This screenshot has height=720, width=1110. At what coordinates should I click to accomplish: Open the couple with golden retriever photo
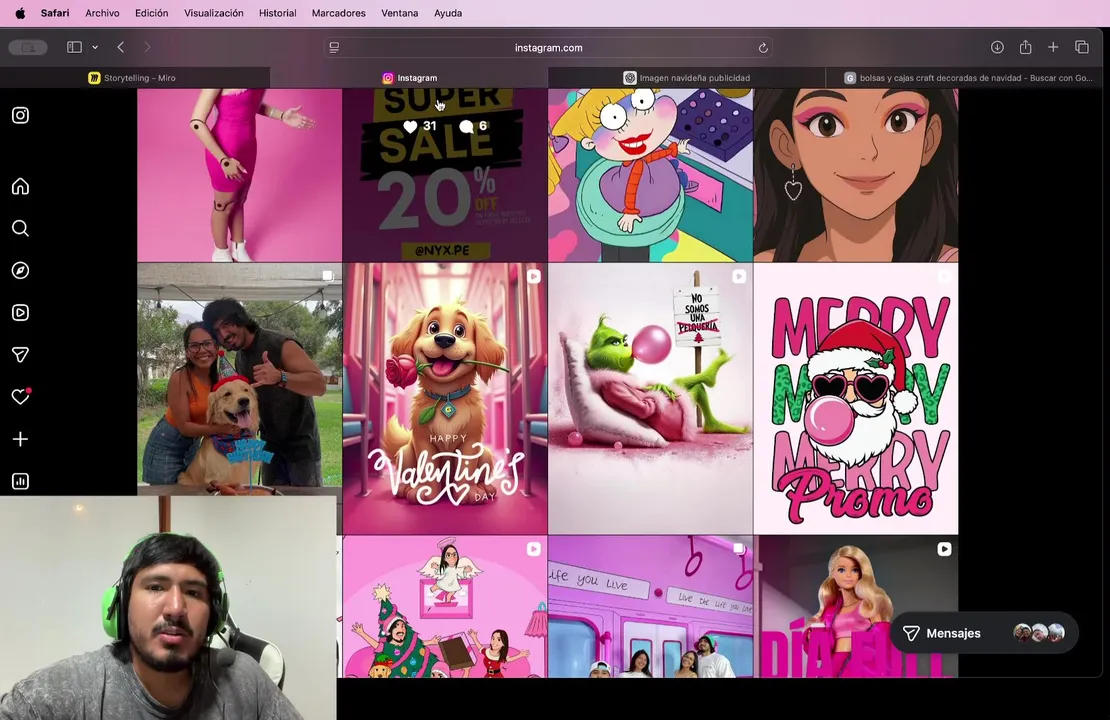click(239, 379)
